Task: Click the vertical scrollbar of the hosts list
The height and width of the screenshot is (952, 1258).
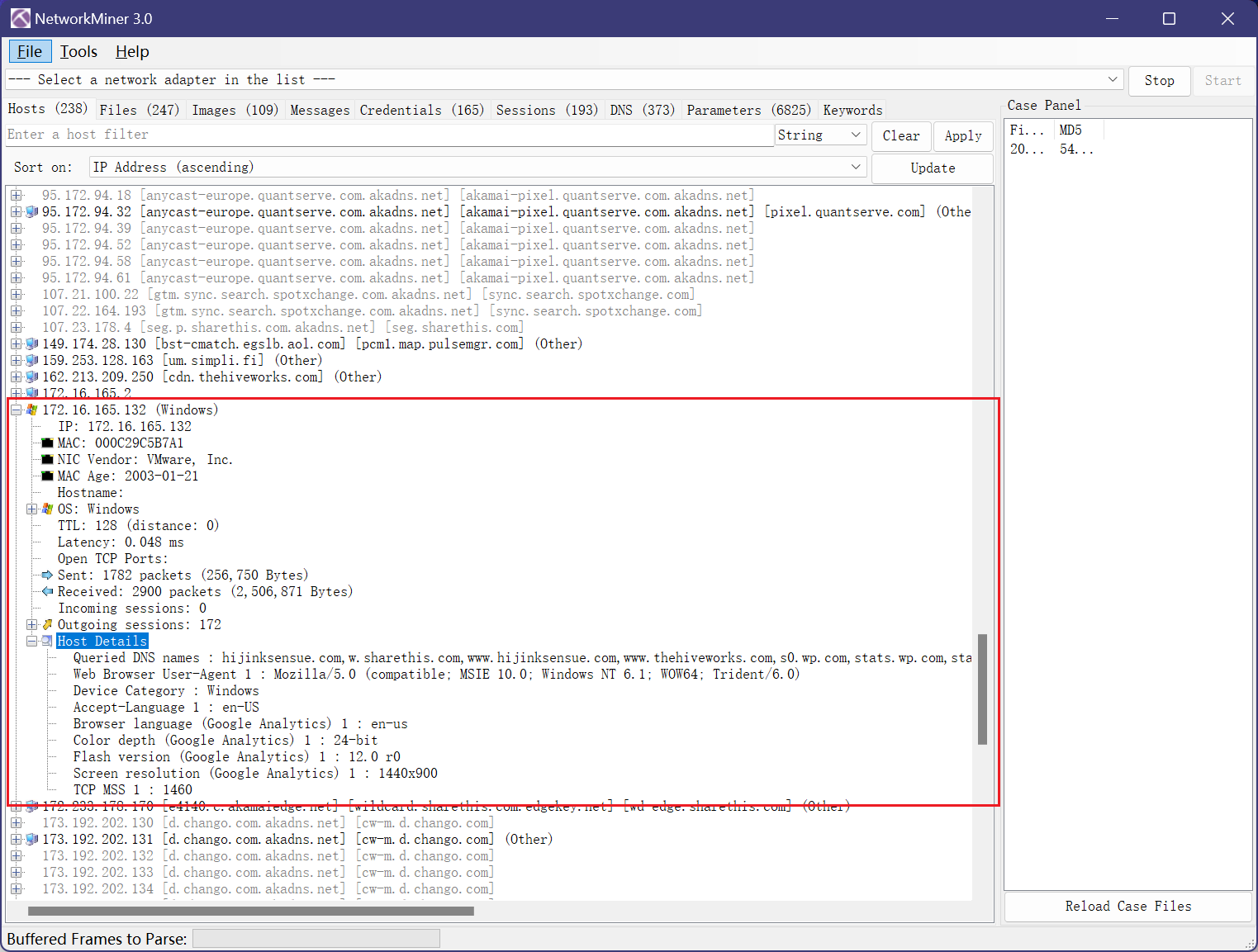Action: 983,689
